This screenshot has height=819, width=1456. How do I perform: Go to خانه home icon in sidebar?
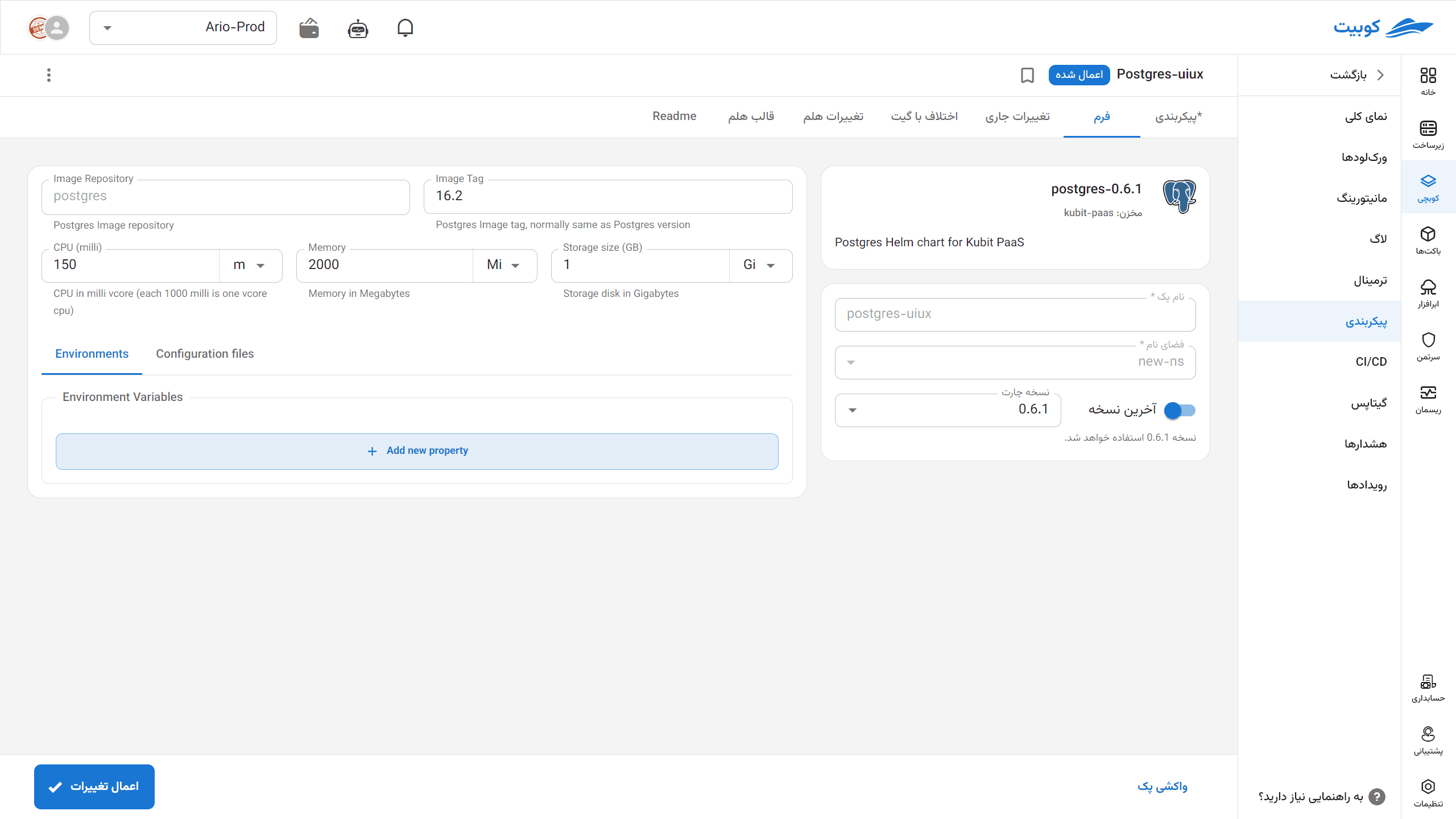(1428, 81)
